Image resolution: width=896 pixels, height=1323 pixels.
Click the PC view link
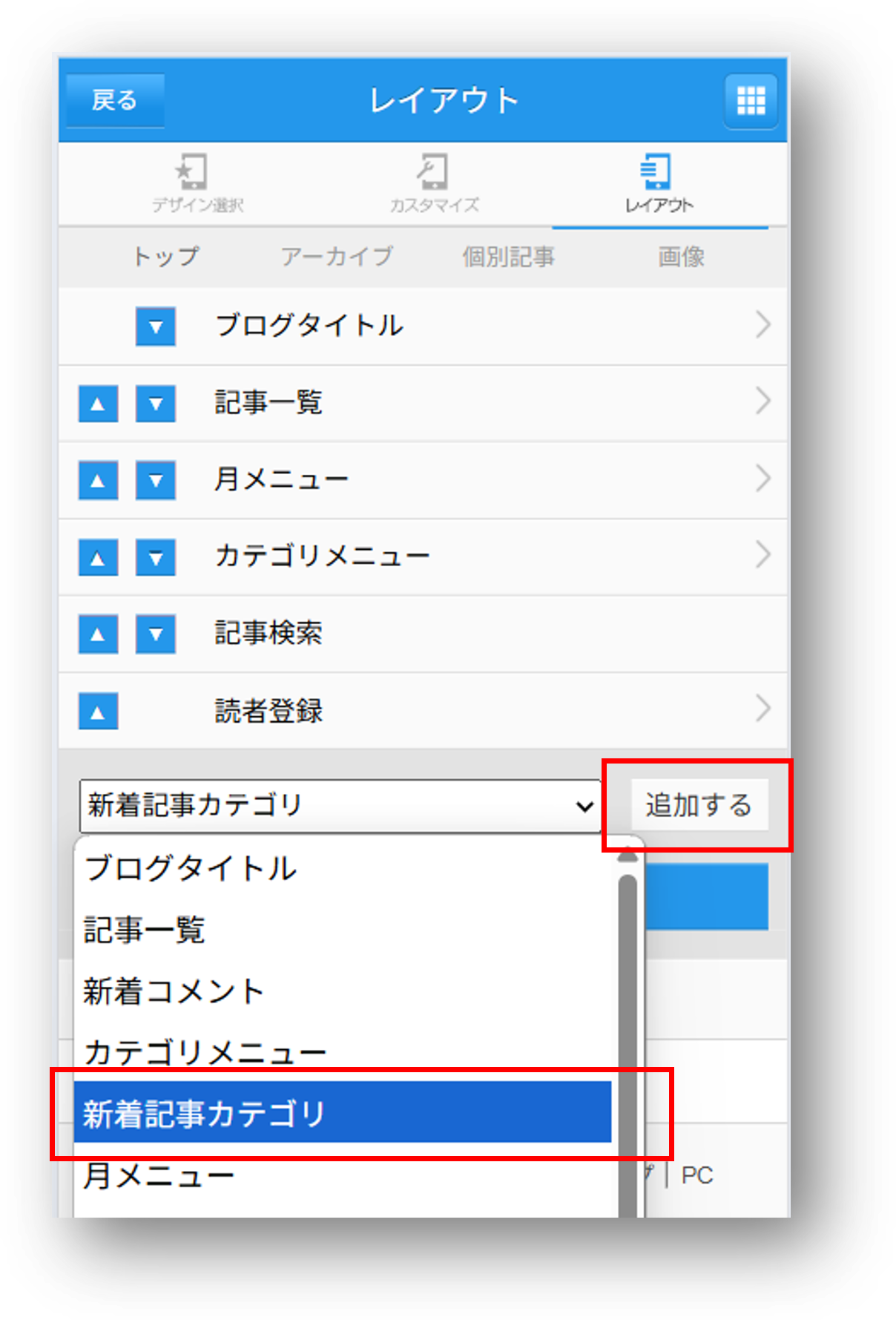coord(697,1175)
